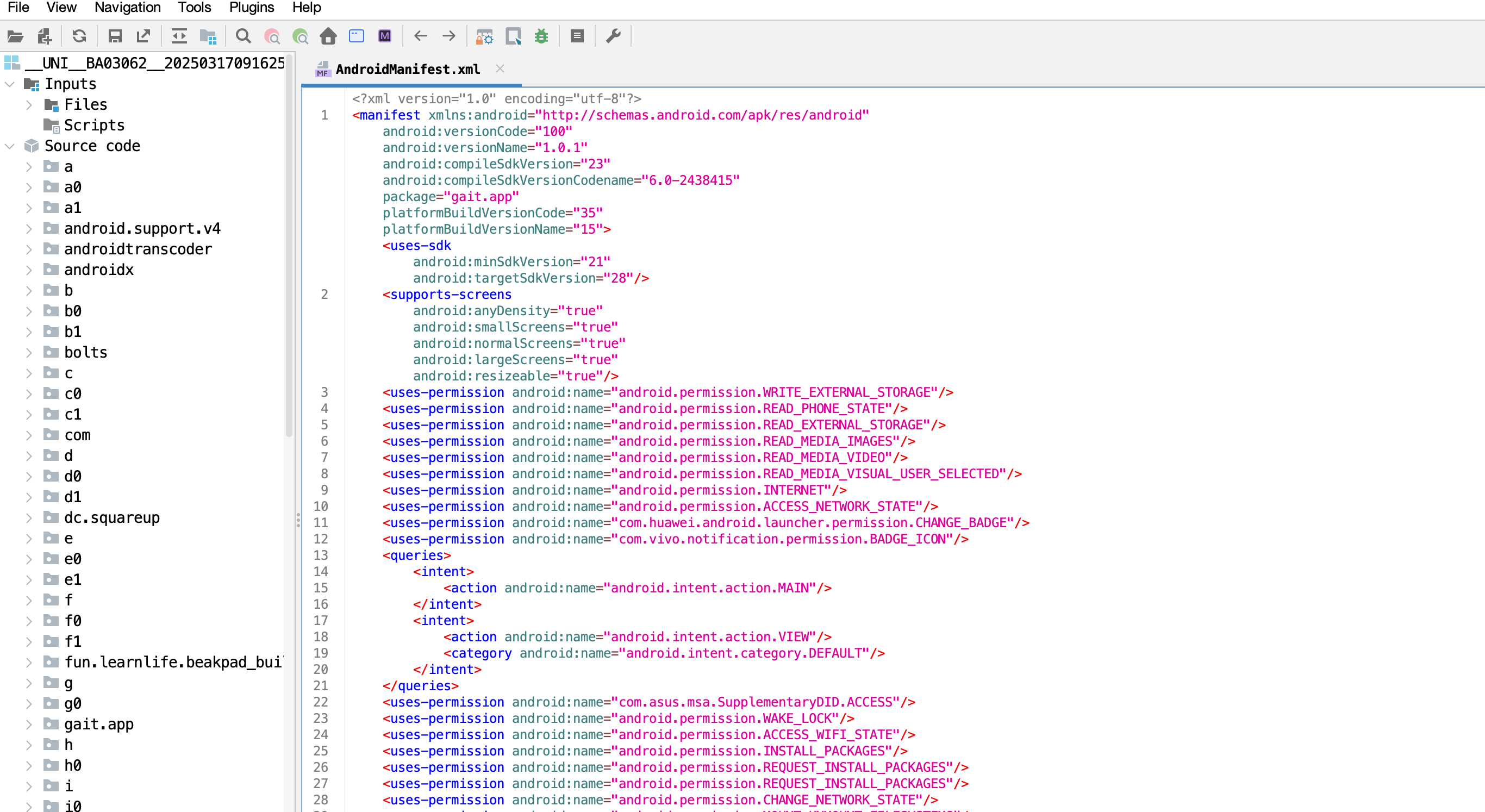Close the AndroidManifest.xml tab
Image resolution: width=1485 pixels, height=812 pixels.
tap(500, 68)
